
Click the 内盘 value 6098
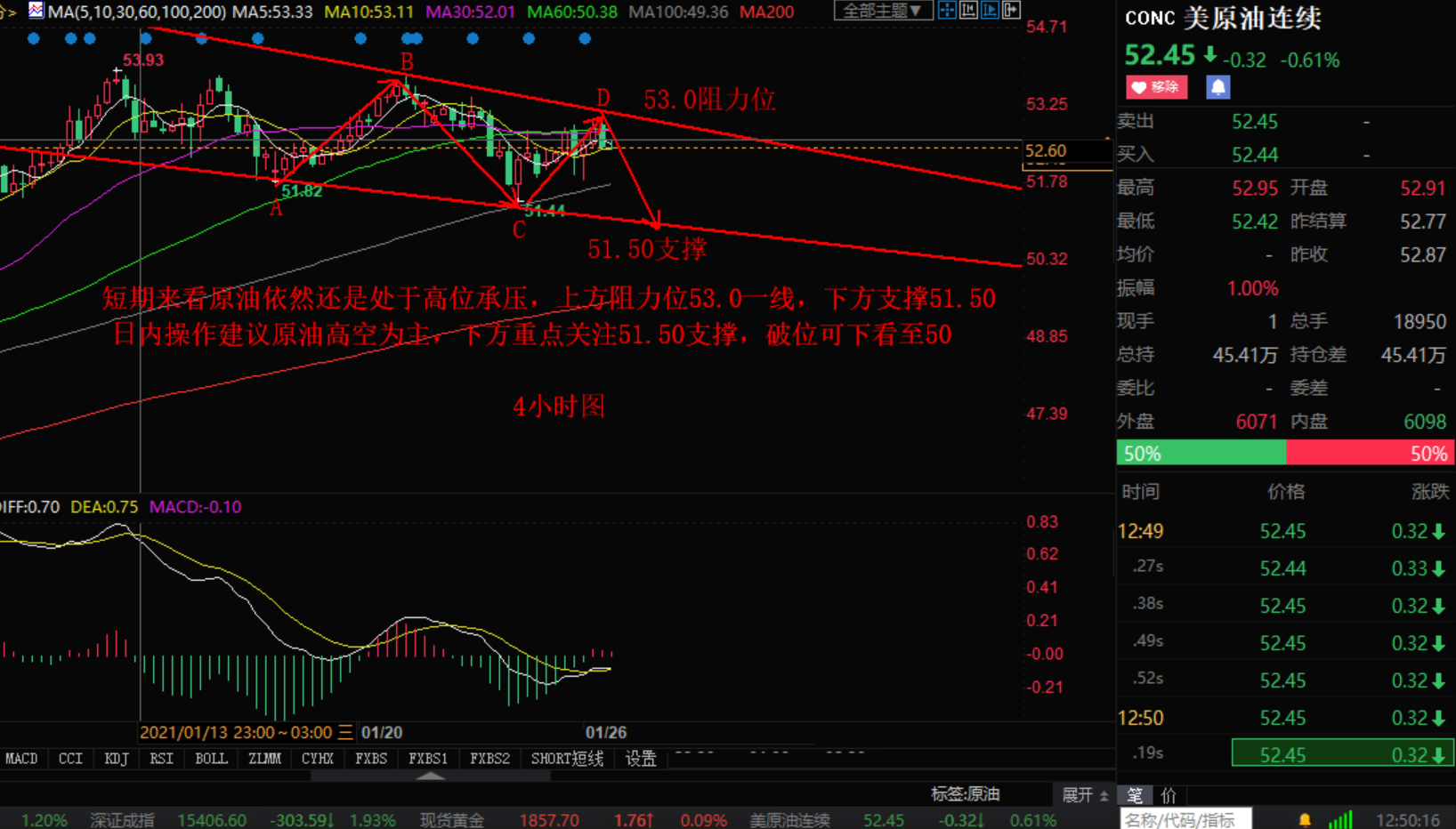[1425, 422]
